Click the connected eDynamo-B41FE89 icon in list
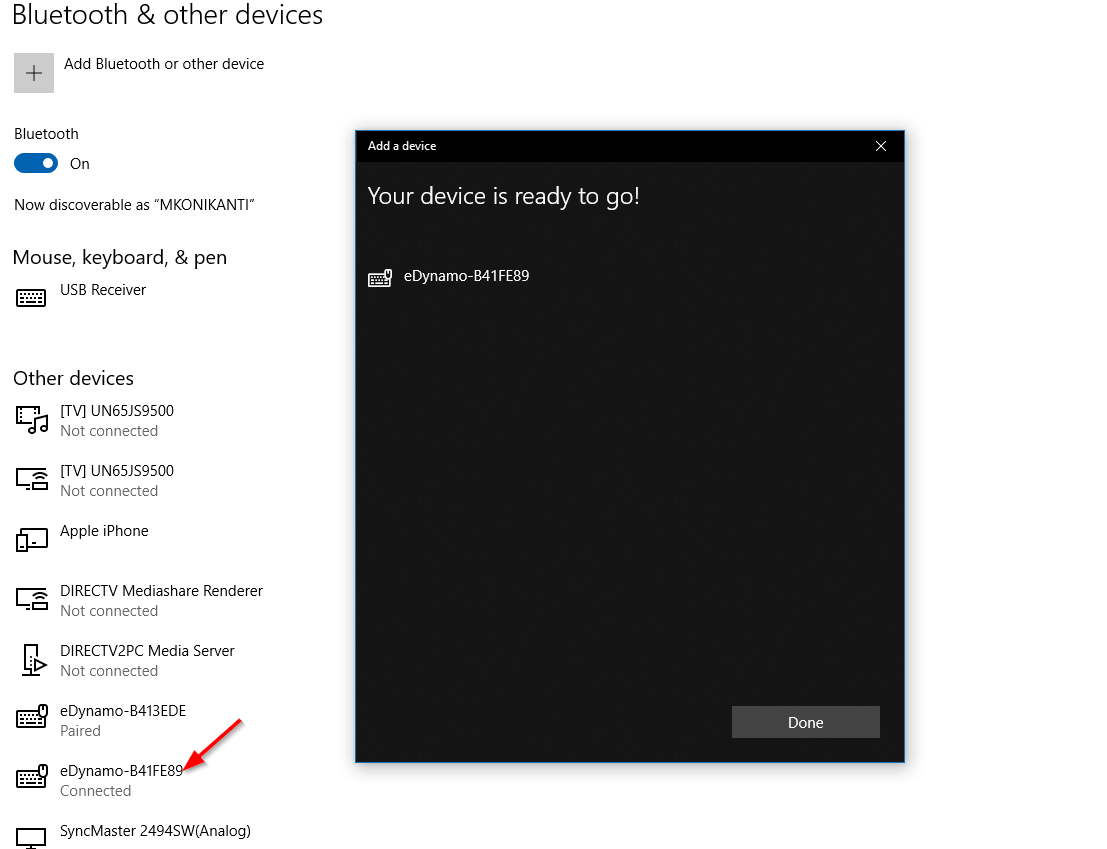The image size is (1107, 849). 32,778
